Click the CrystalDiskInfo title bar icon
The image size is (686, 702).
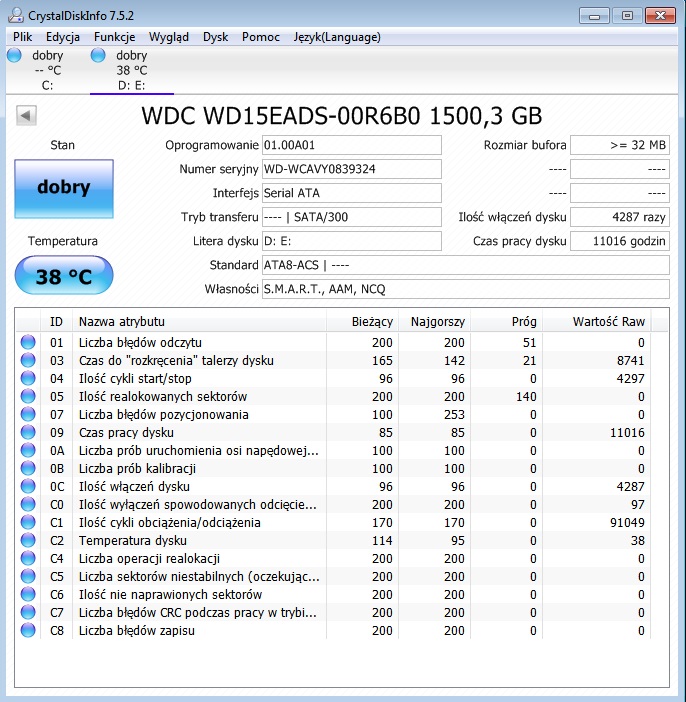pyautogui.click(x=16, y=15)
